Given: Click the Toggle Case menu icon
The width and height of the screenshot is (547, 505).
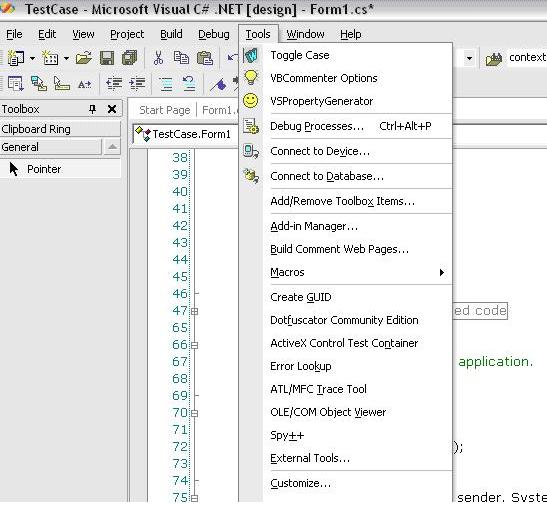Looking at the screenshot, I should [250, 55].
